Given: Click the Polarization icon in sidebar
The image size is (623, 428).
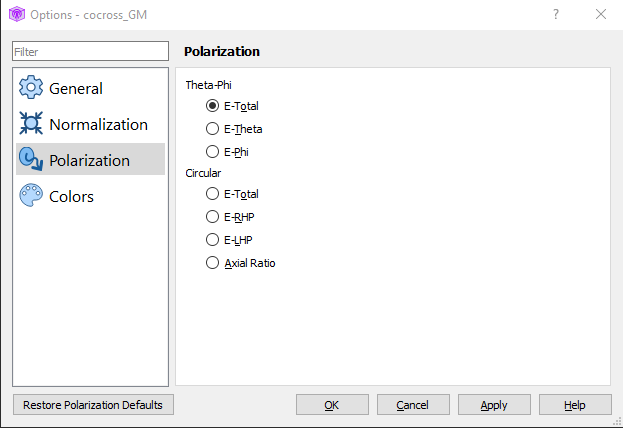Looking at the screenshot, I should pos(31,159).
